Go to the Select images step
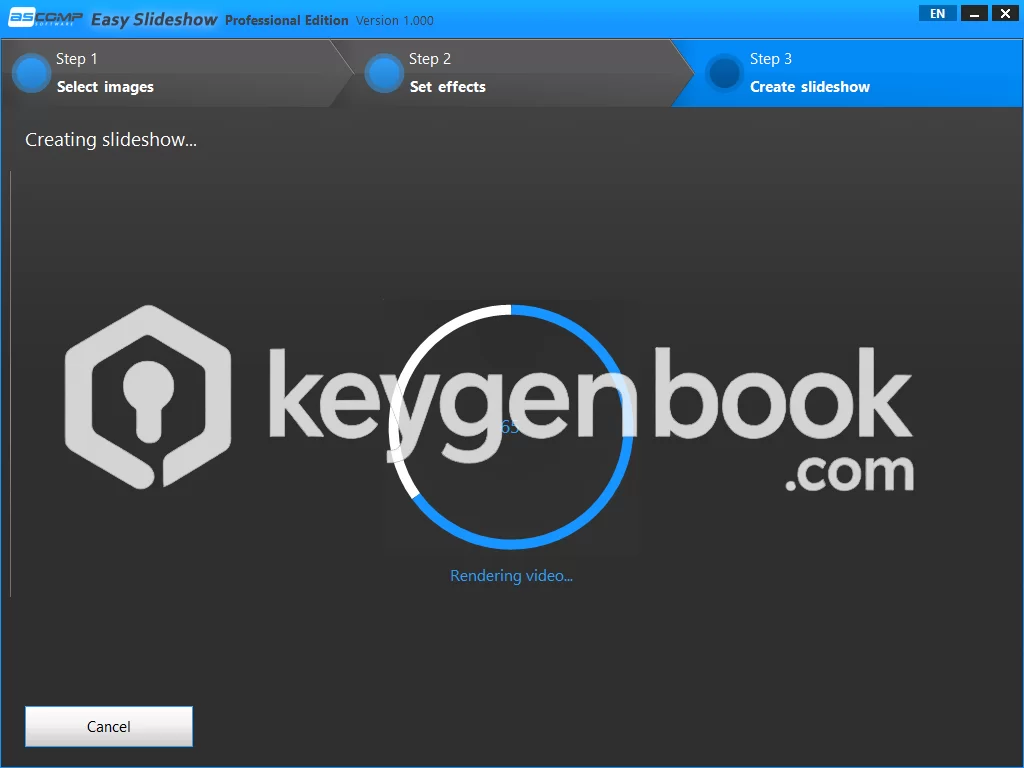1024x768 pixels. (105, 87)
